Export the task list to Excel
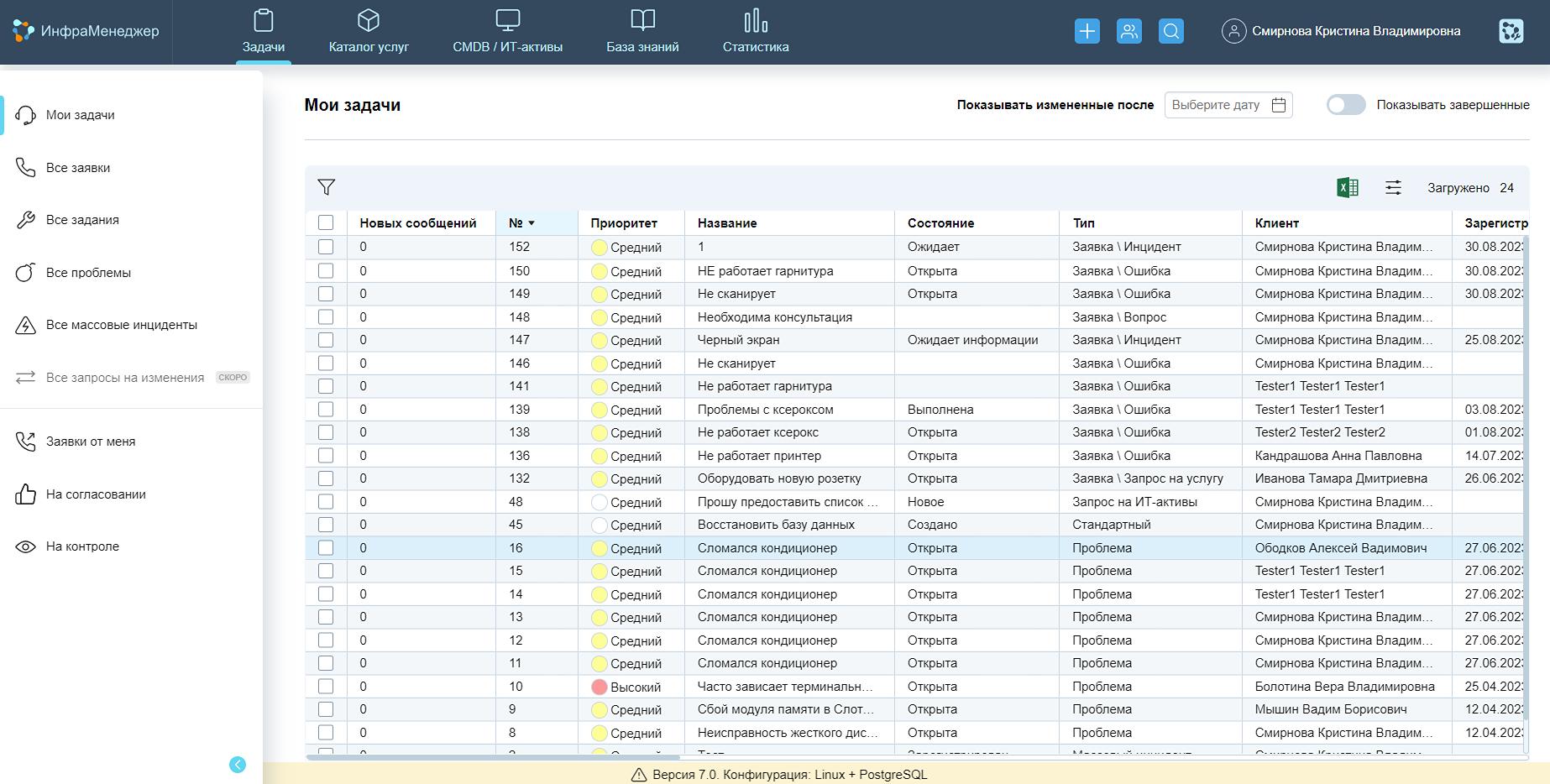 tap(1347, 188)
